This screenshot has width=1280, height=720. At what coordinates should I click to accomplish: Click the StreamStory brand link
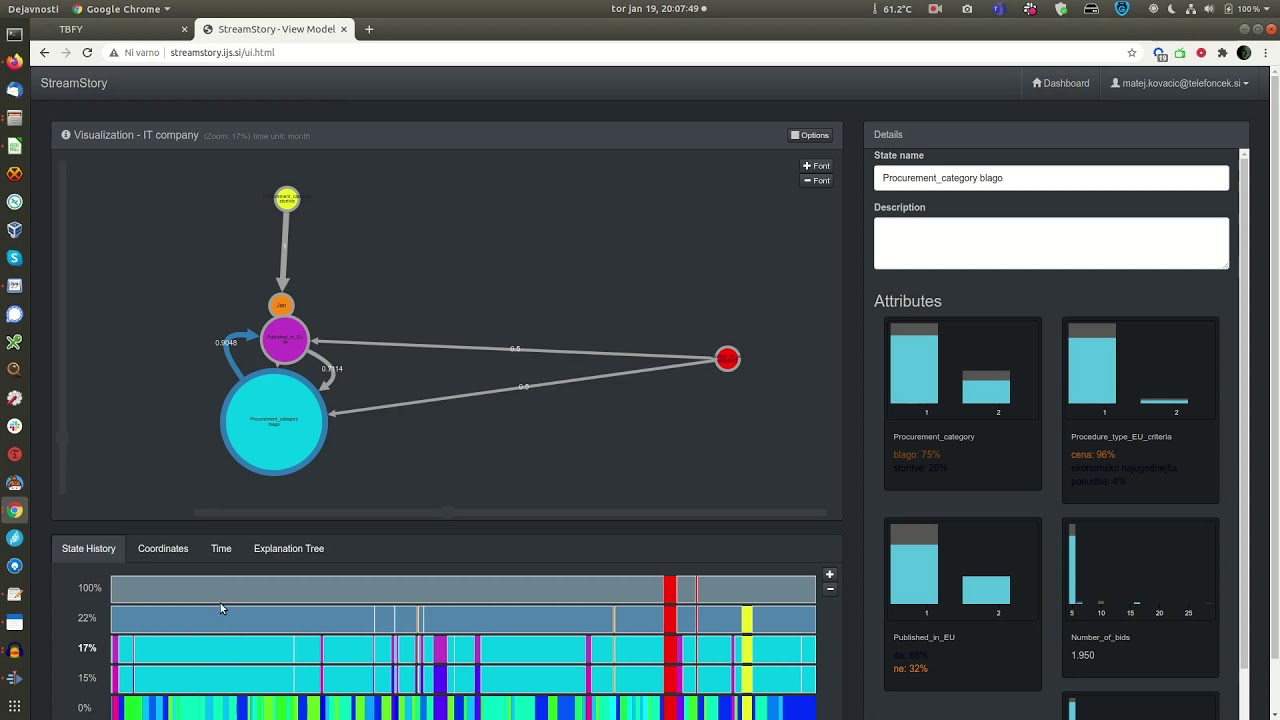point(74,83)
